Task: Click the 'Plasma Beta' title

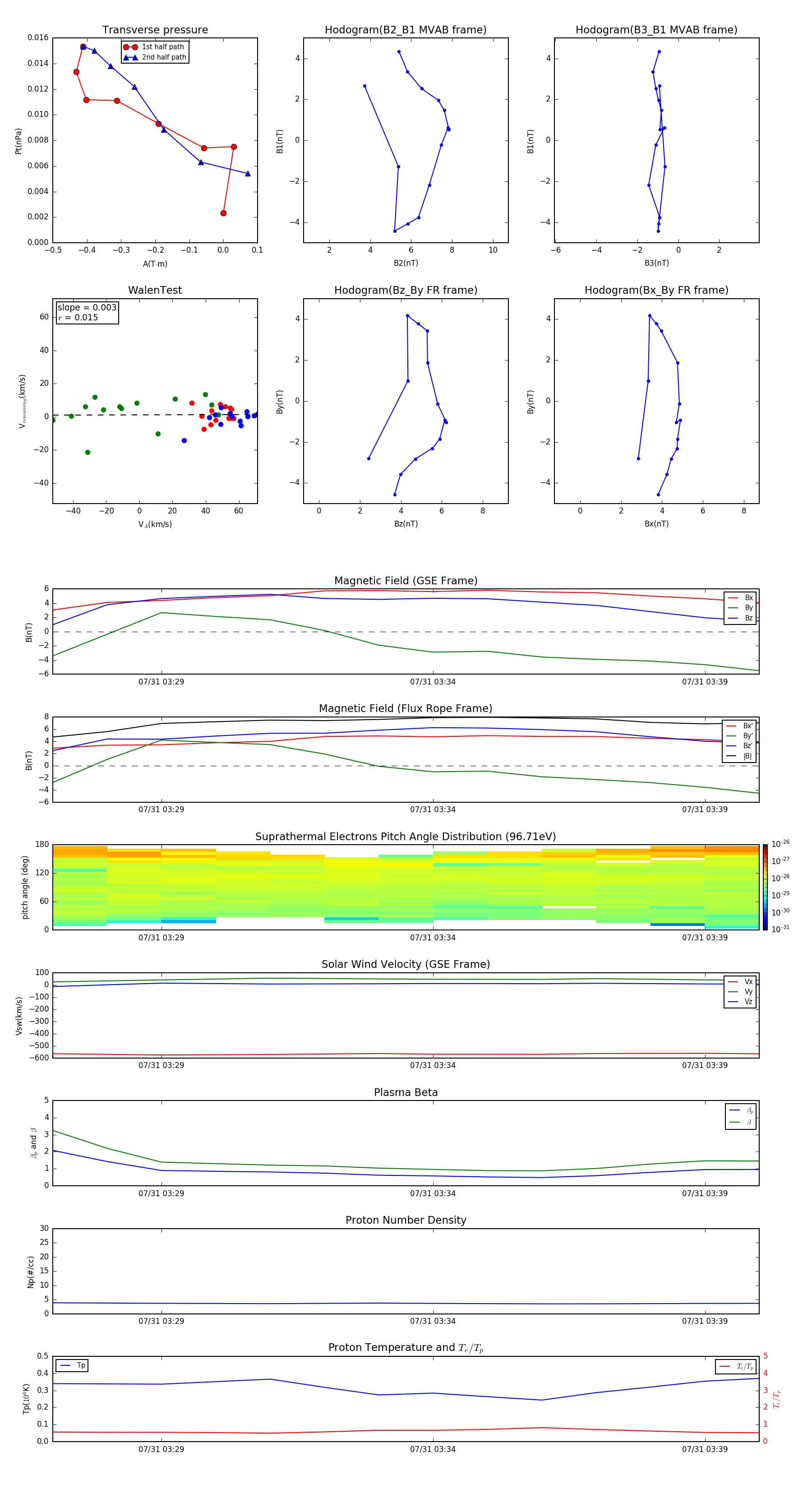Action: pyautogui.click(x=406, y=1092)
